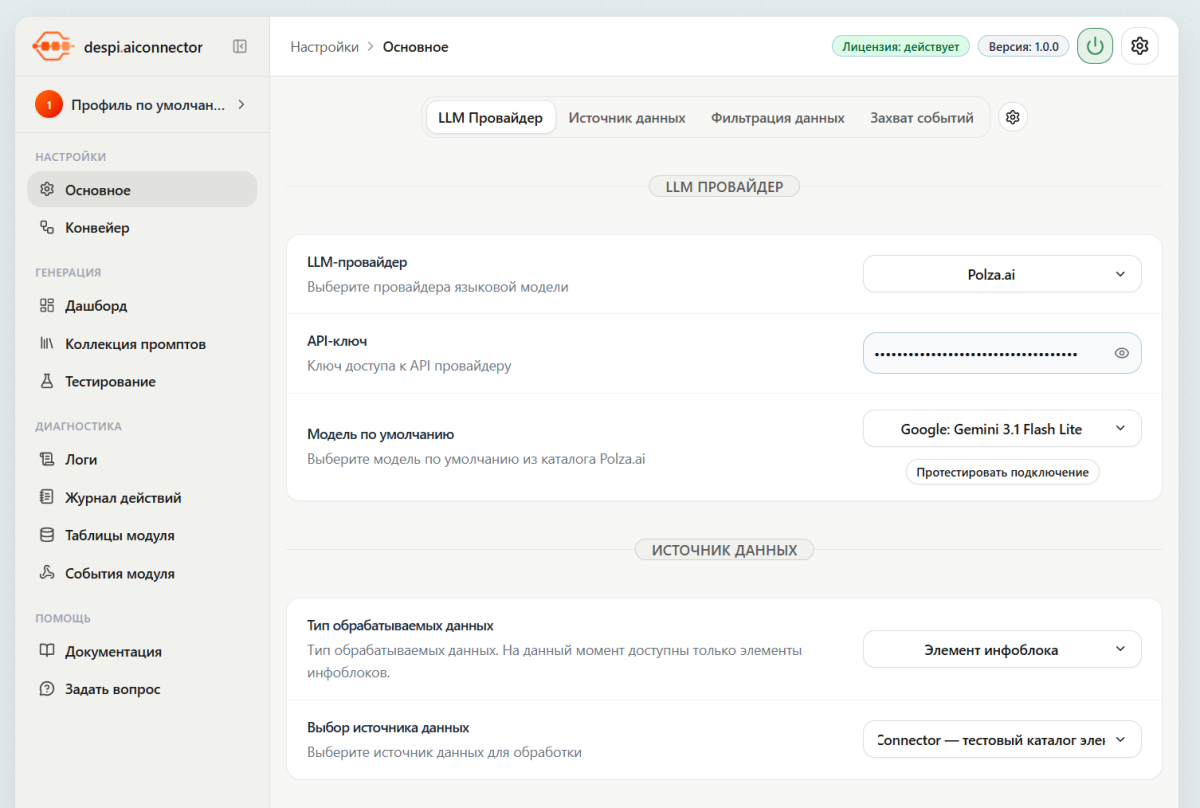This screenshot has height=808, width=1200.
Task: Open settings gear in top right header
Action: (x=1140, y=46)
